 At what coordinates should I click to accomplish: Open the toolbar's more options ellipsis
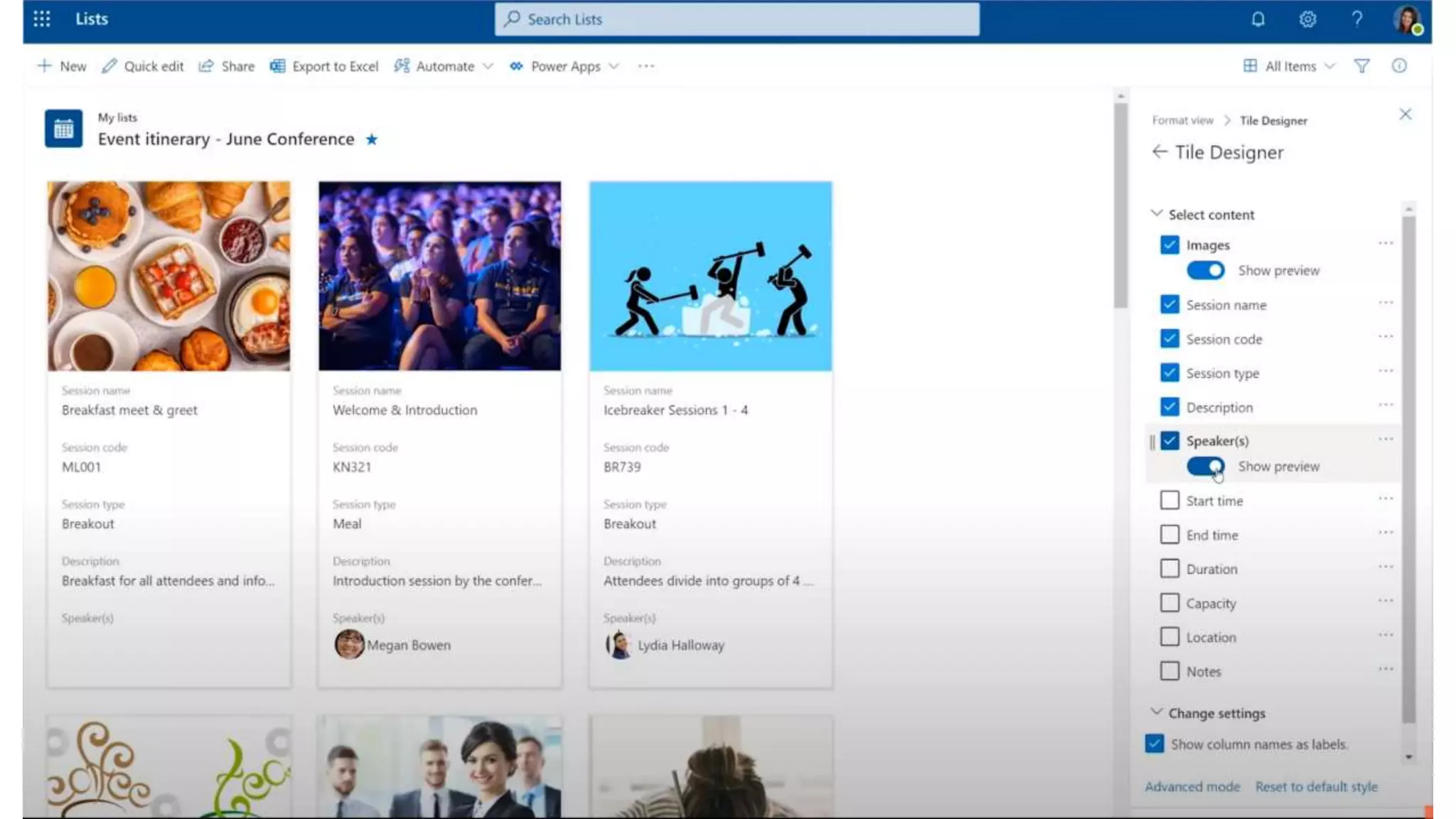coord(646,66)
